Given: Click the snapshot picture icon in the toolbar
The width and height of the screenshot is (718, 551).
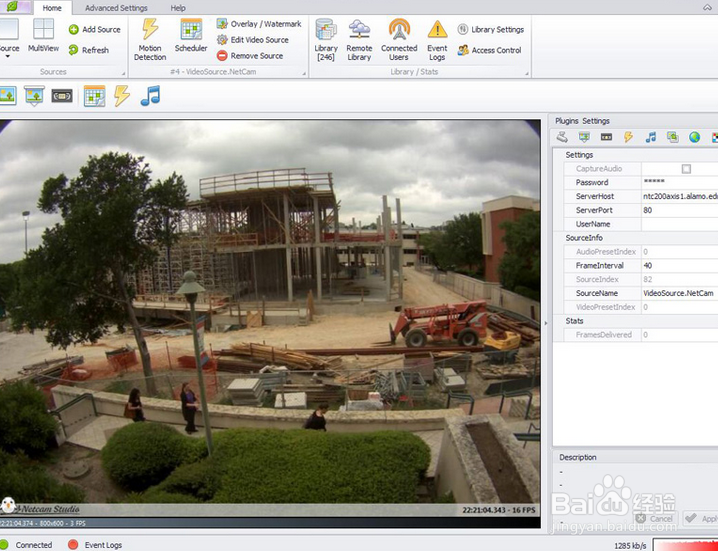Looking at the screenshot, I should click(x=7, y=95).
